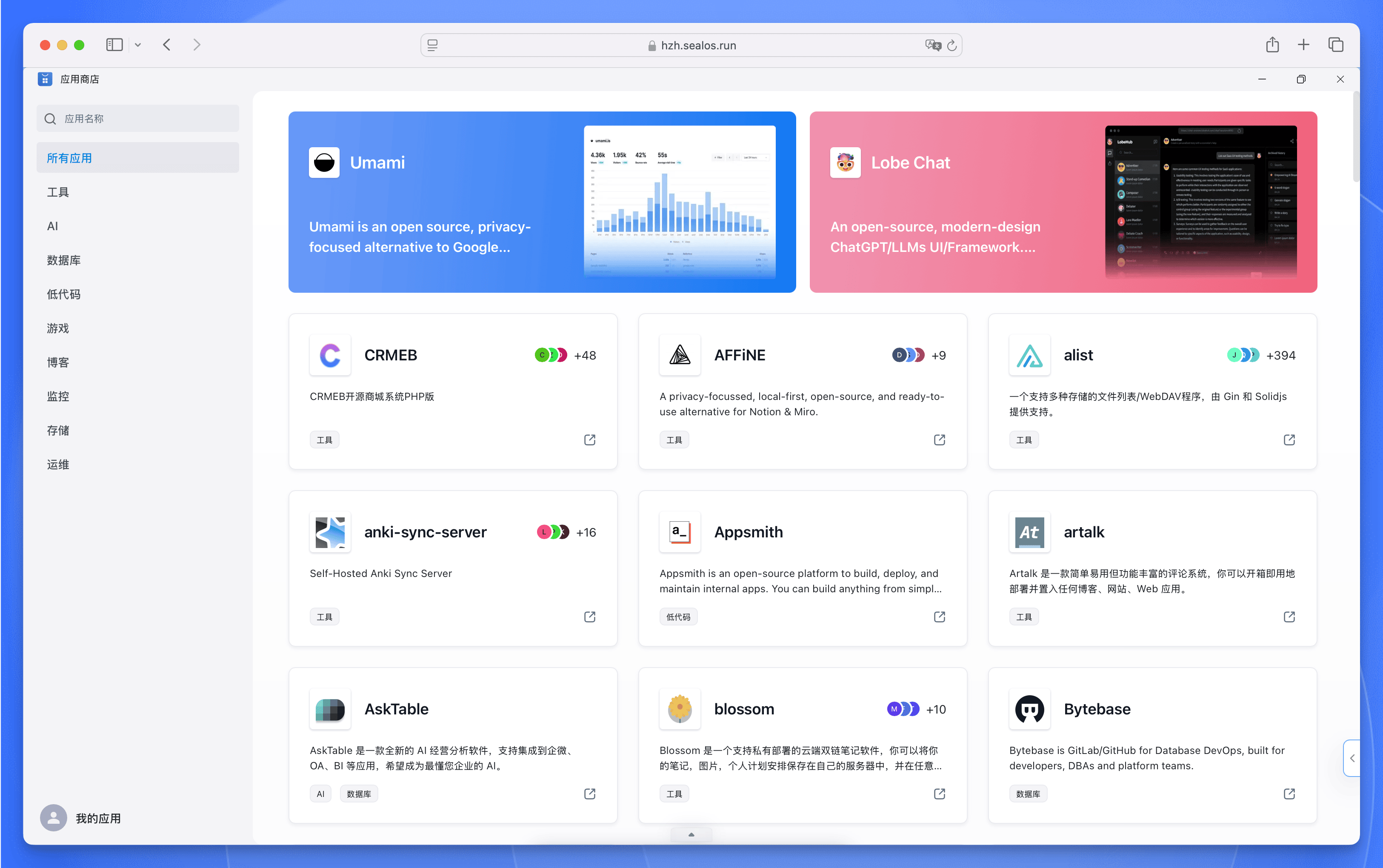This screenshot has height=868, width=1383.
Task: Open the Umami featured banner
Action: tap(542, 202)
